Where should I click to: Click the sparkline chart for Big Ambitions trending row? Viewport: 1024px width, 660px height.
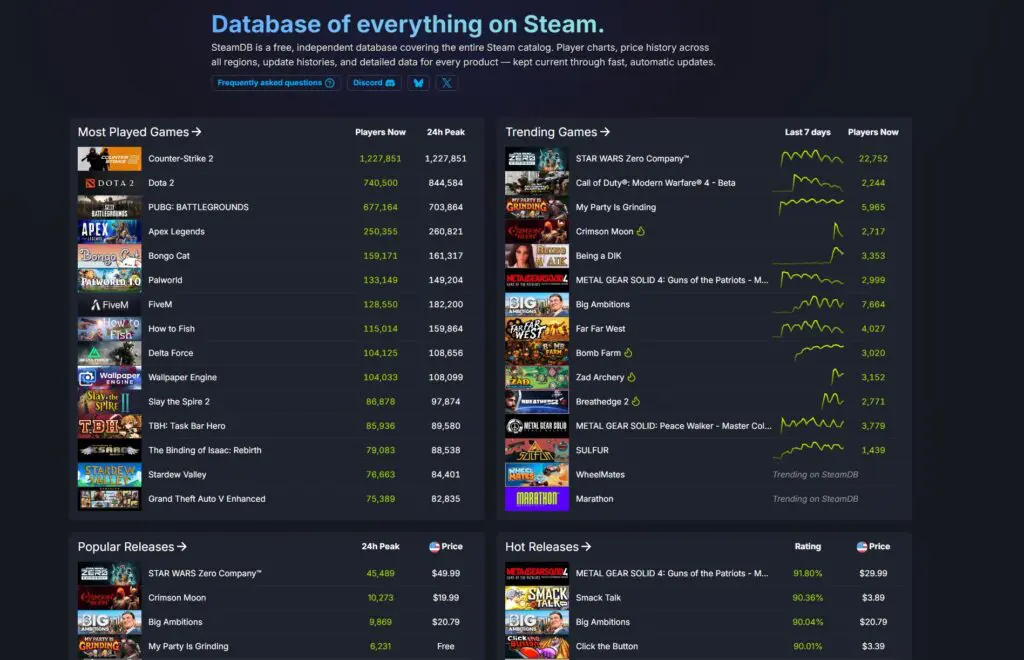click(808, 304)
